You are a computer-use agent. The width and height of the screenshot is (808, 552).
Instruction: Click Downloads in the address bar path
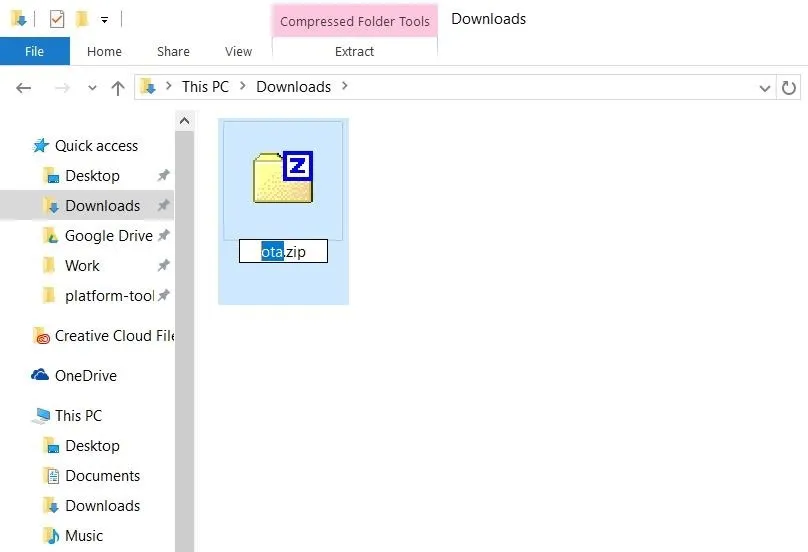(293, 87)
